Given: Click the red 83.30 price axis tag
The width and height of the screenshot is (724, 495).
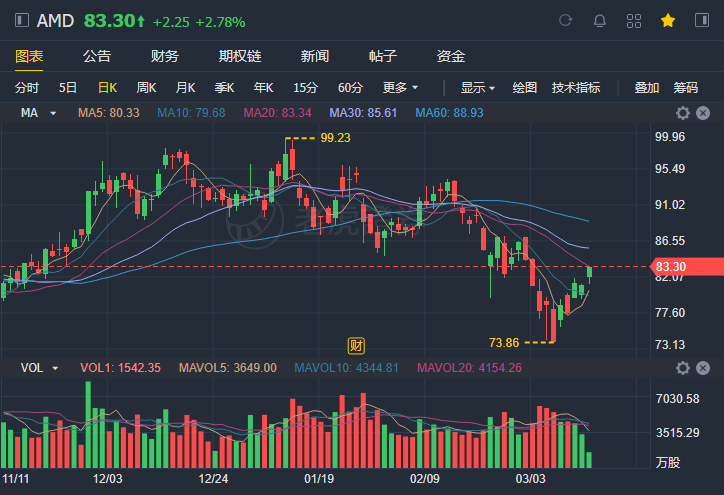Looking at the screenshot, I should point(687,267).
